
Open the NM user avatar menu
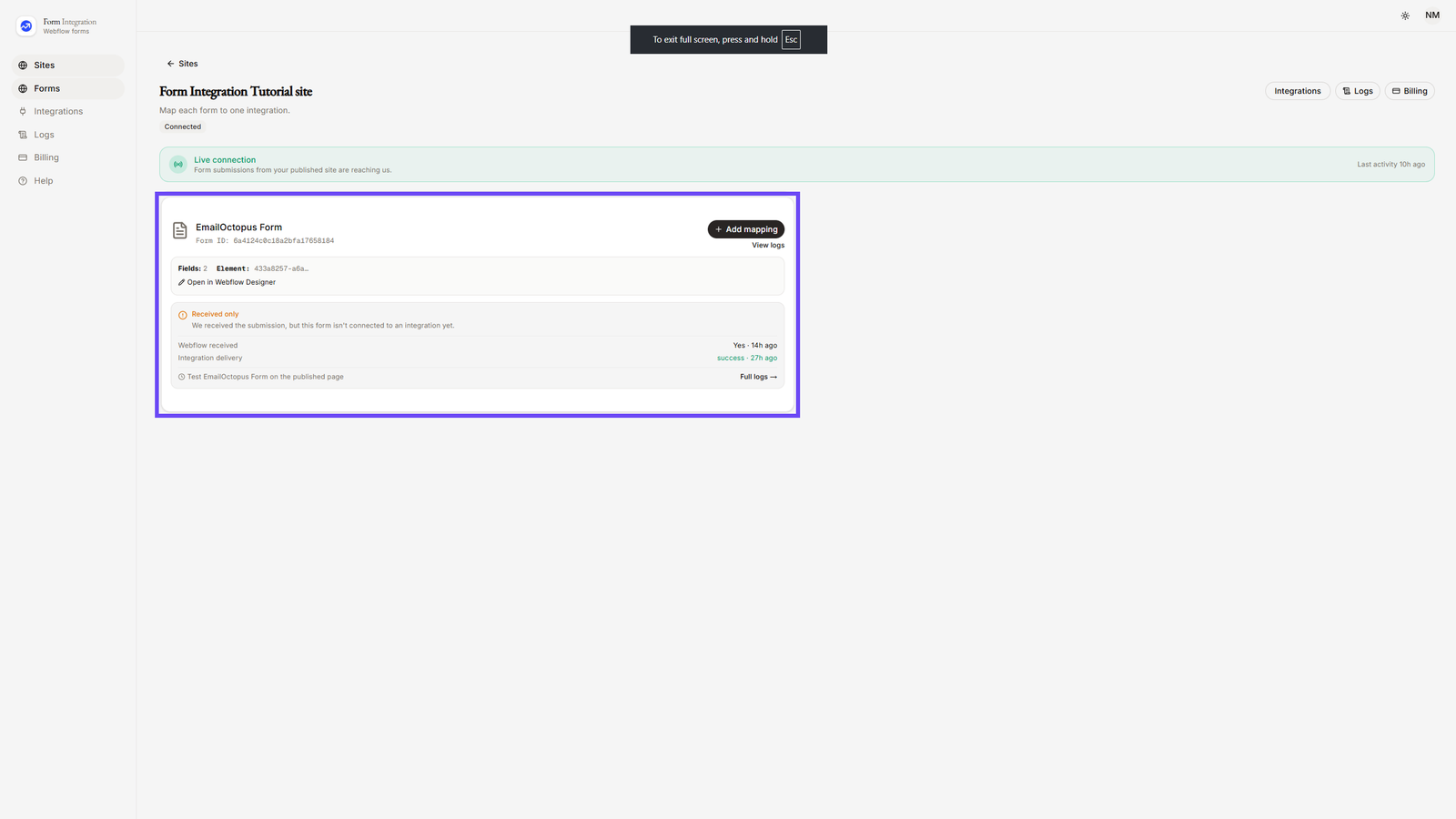click(1432, 15)
